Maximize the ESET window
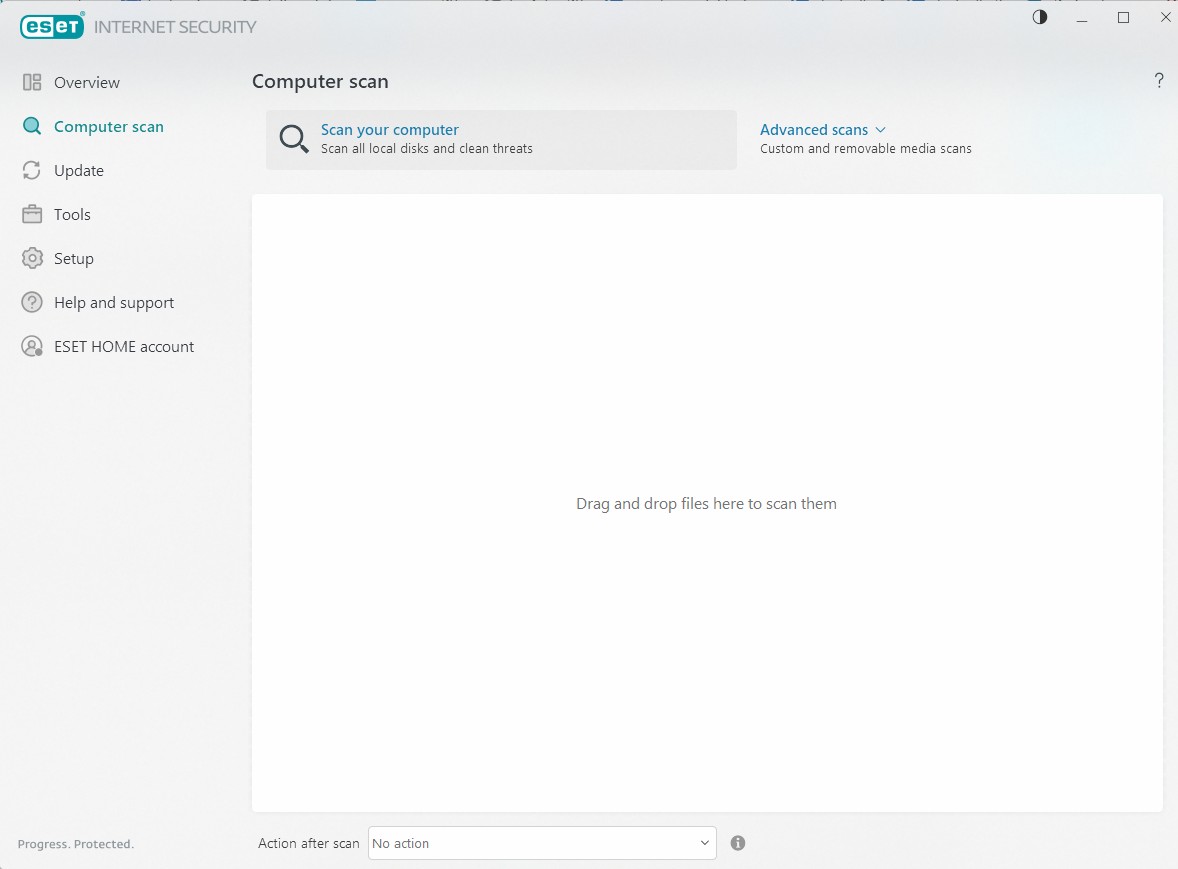The image size is (1178, 869). (x=1124, y=17)
